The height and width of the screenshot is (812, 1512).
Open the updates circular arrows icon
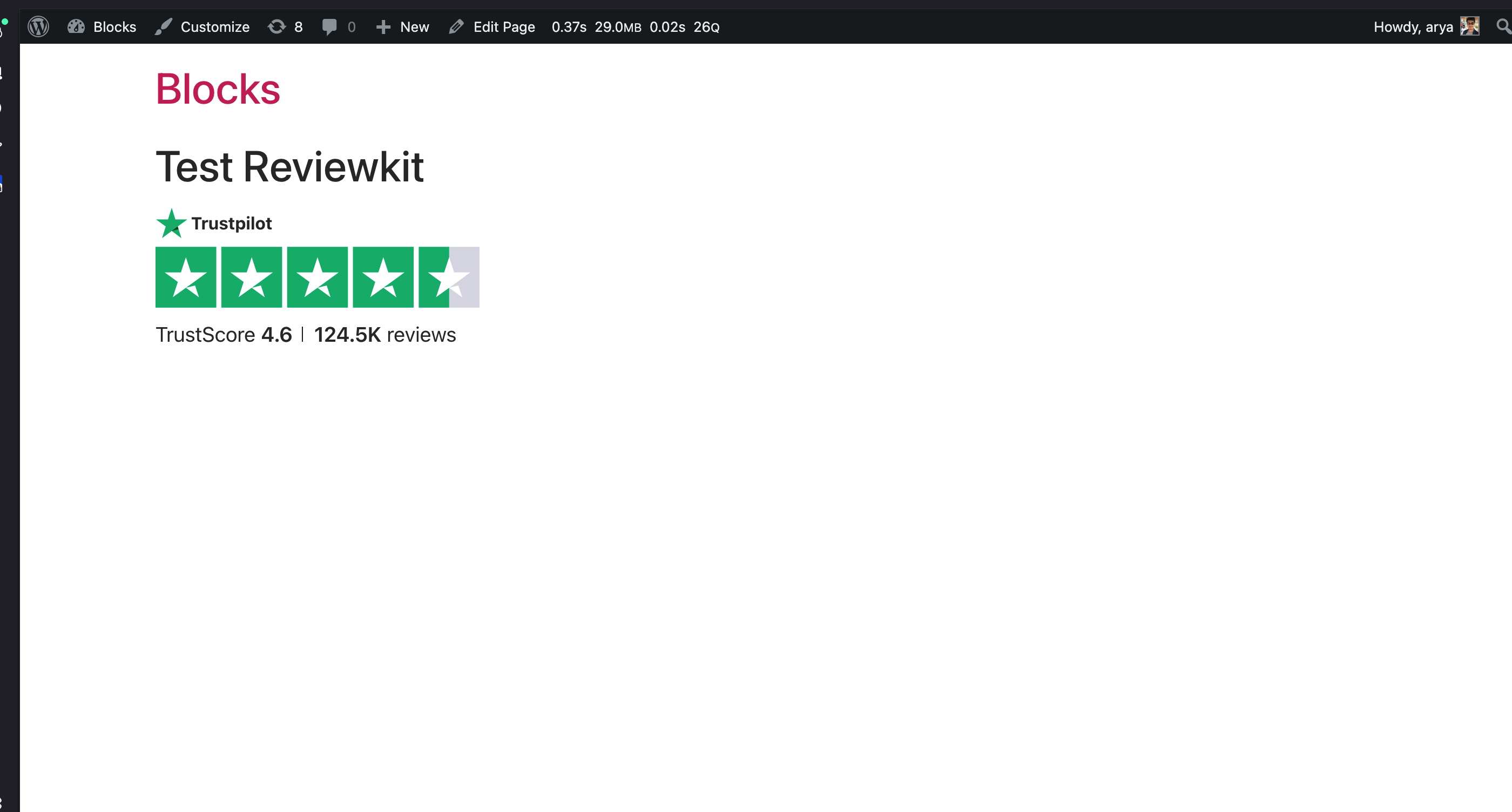click(x=276, y=26)
